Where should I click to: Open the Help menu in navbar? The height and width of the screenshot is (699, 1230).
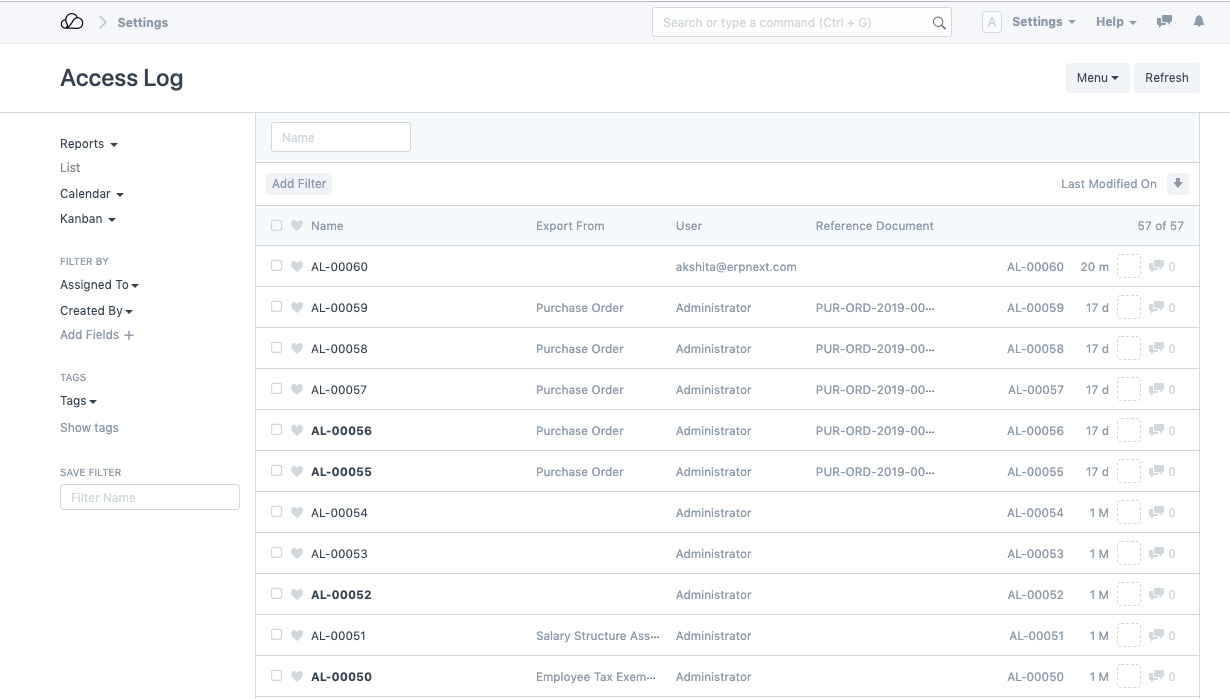click(1115, 22)
